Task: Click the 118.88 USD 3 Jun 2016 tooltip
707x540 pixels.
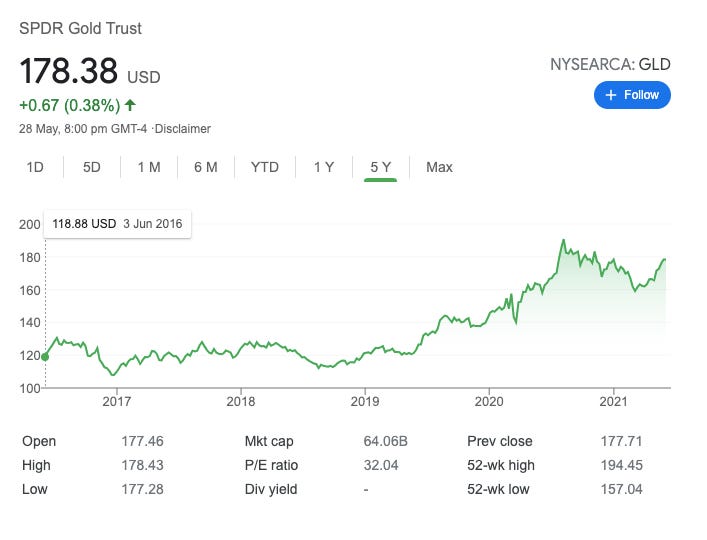Action: (x=117, y=224)
